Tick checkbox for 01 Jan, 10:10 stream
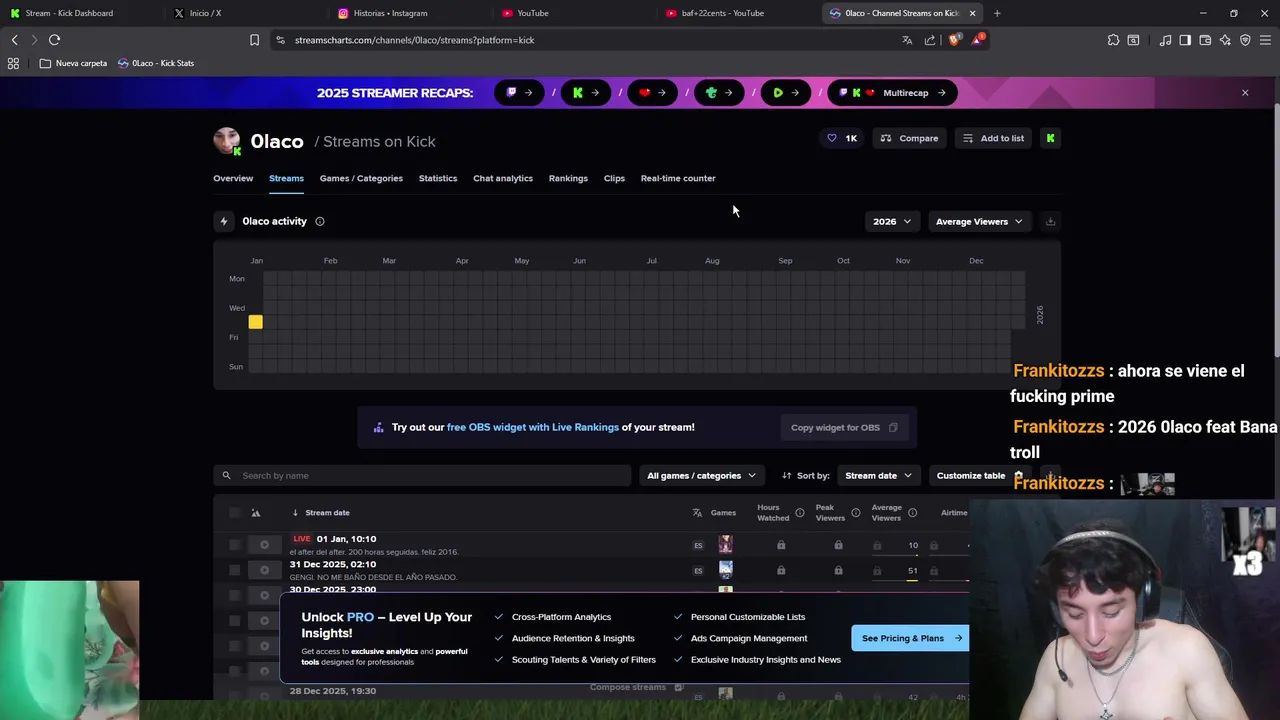Viewport: 1280px width, 720px height. (x=234, y=545)
